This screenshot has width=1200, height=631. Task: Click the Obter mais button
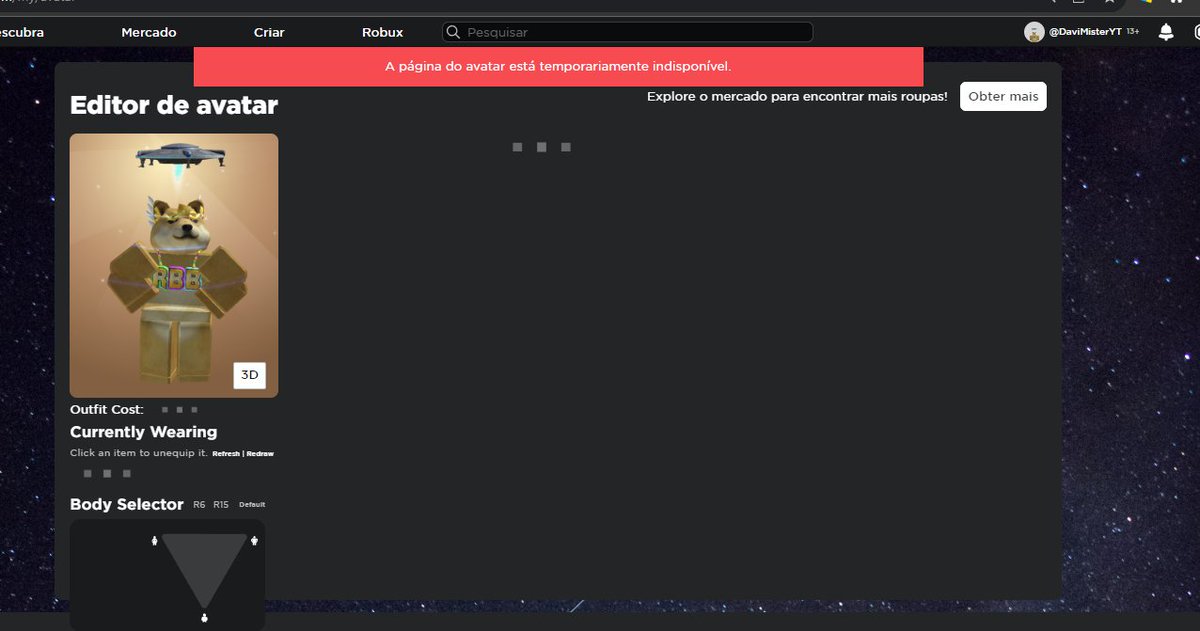pos(1003,96)
